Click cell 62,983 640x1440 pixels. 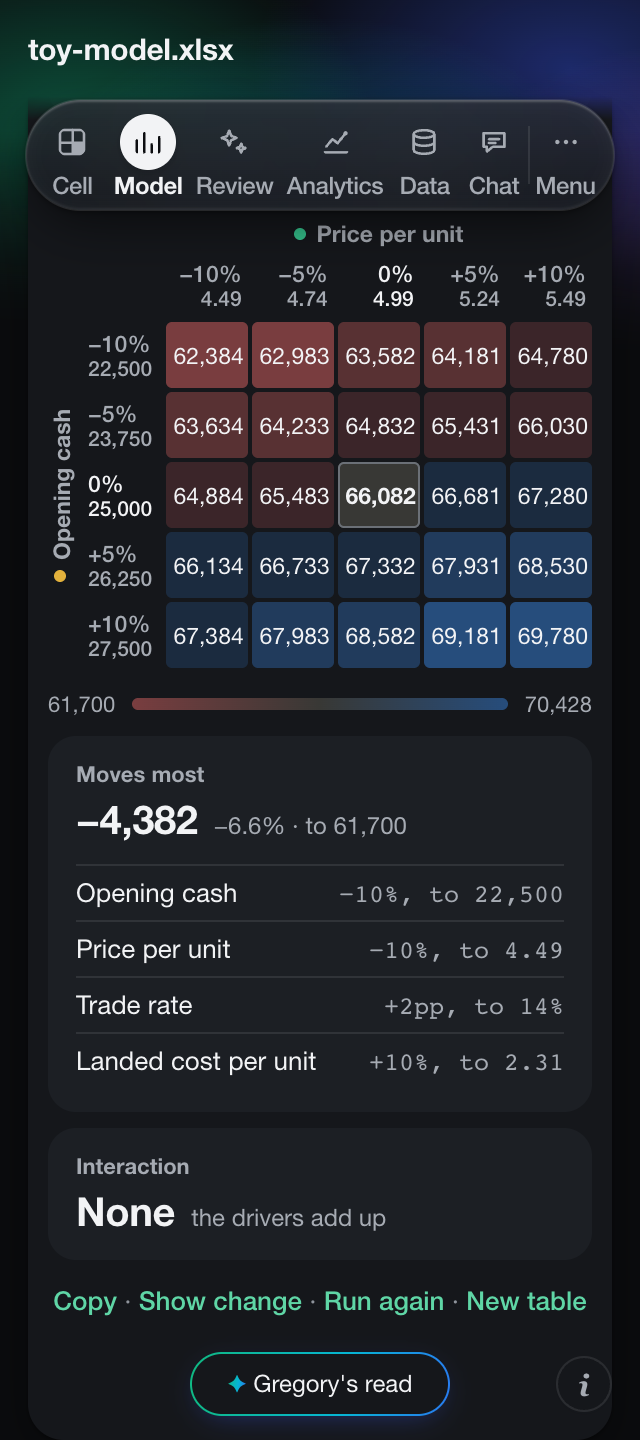pos(294,355)
